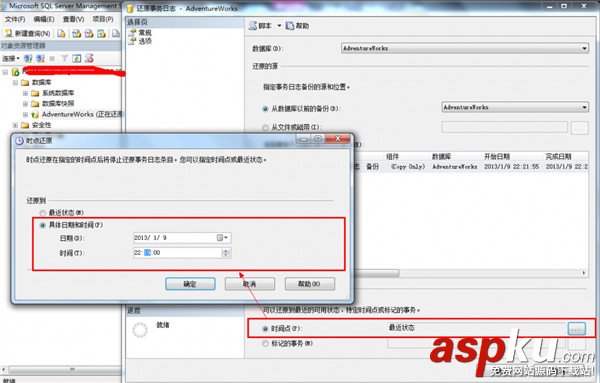Click the AdventureWorks database icon in the tree
The image size is (600, 383).
click(x=35, y=114)
